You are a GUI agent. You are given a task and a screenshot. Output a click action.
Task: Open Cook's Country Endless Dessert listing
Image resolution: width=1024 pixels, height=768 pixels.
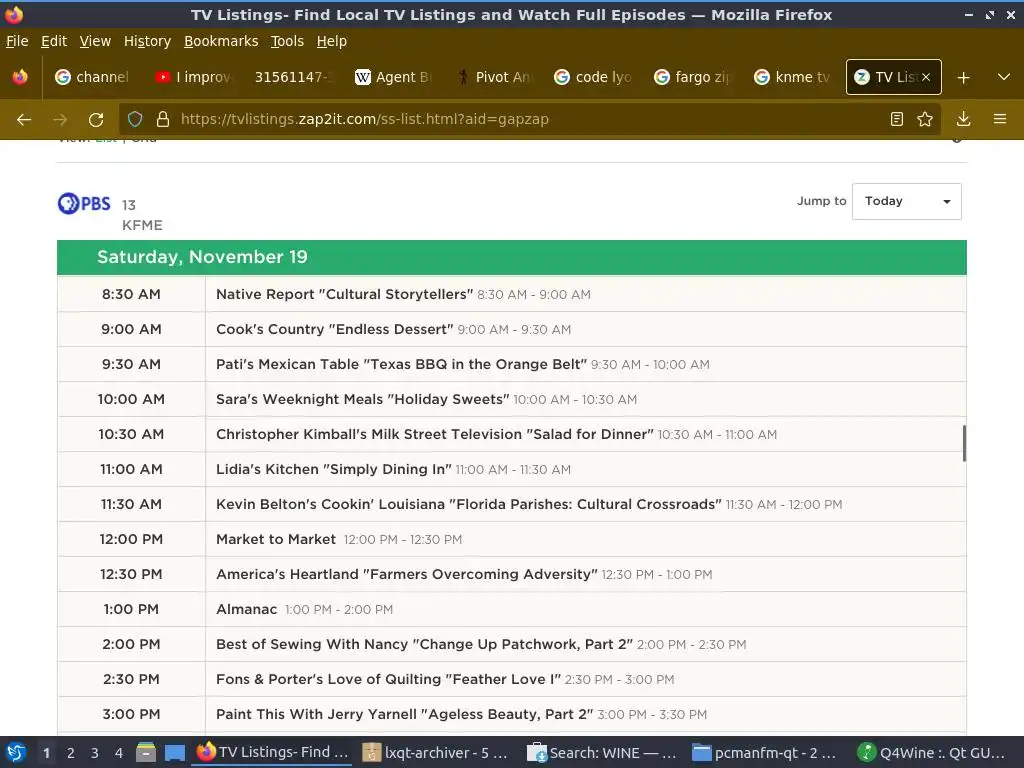tap(334, 330)
